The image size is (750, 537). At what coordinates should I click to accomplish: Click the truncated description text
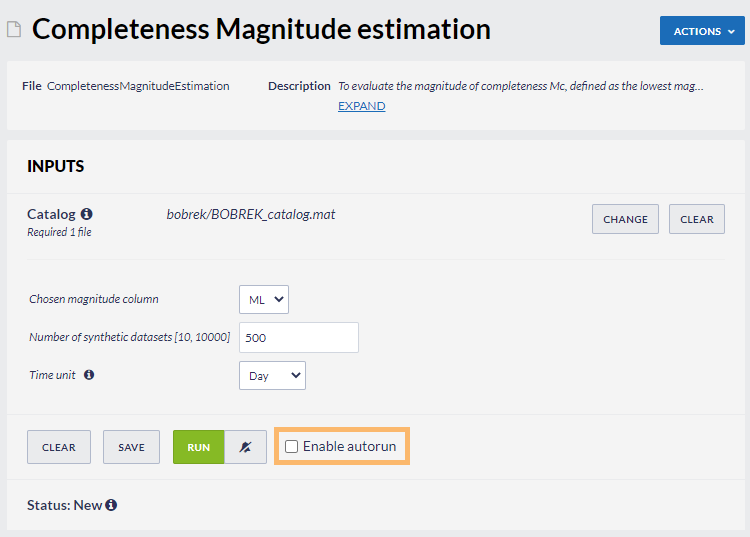521,86
